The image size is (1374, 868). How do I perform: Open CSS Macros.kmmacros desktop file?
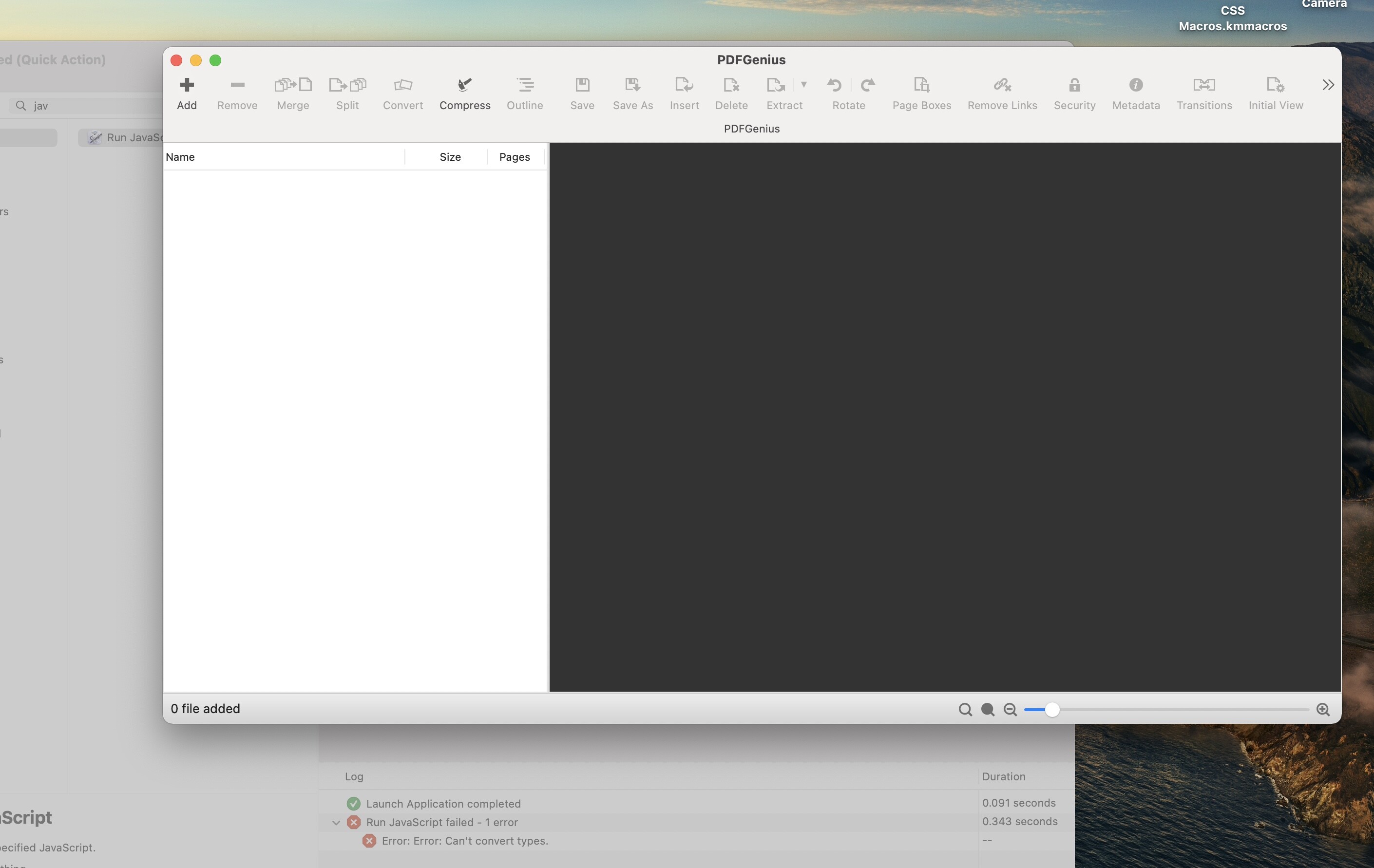pyautogui.click(x=1233, y=18)
